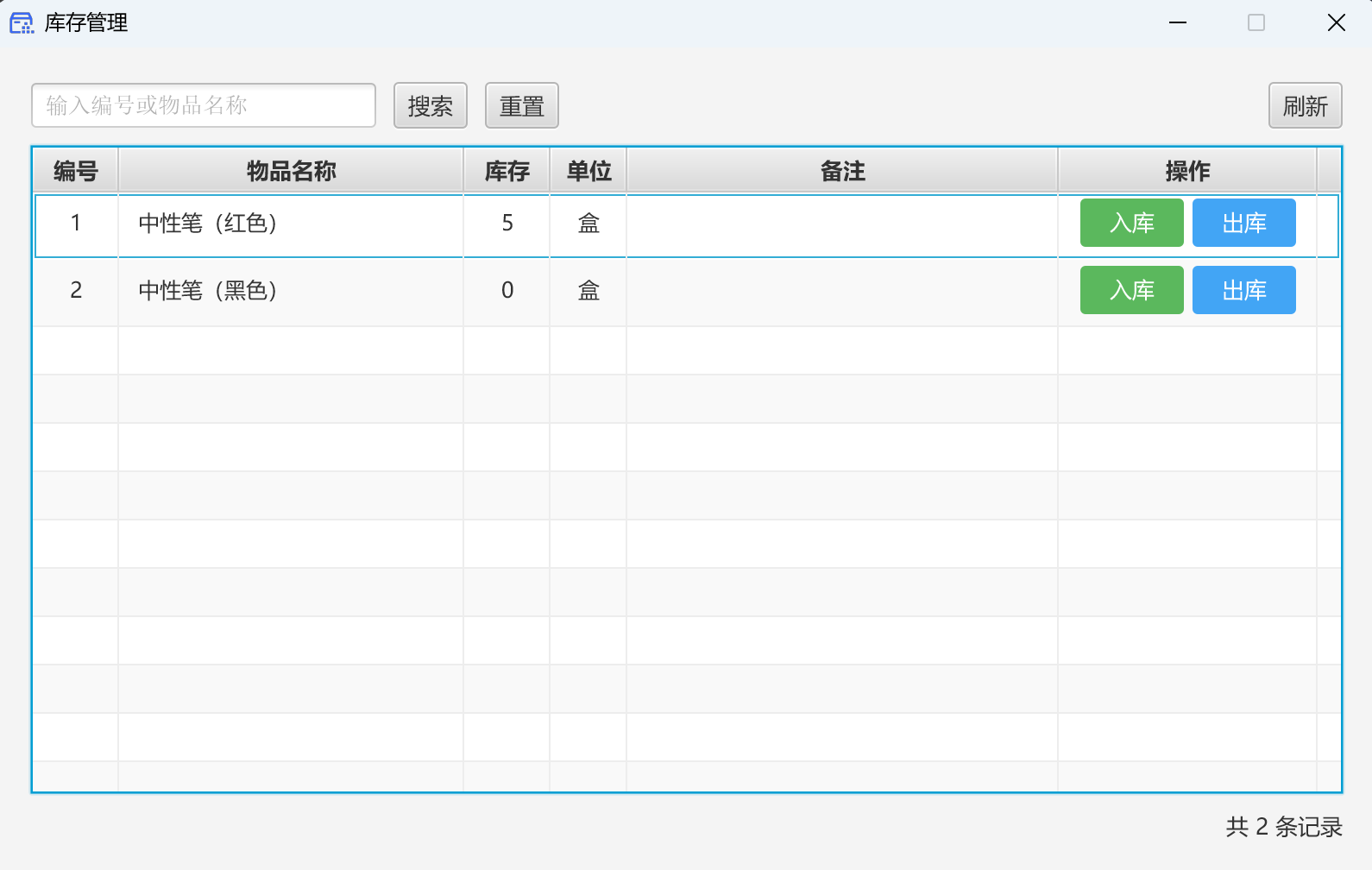The image size is (1372, 870).
Task: Click 出库 for 中性笔（黑色）
Action: click(1243, 291)
